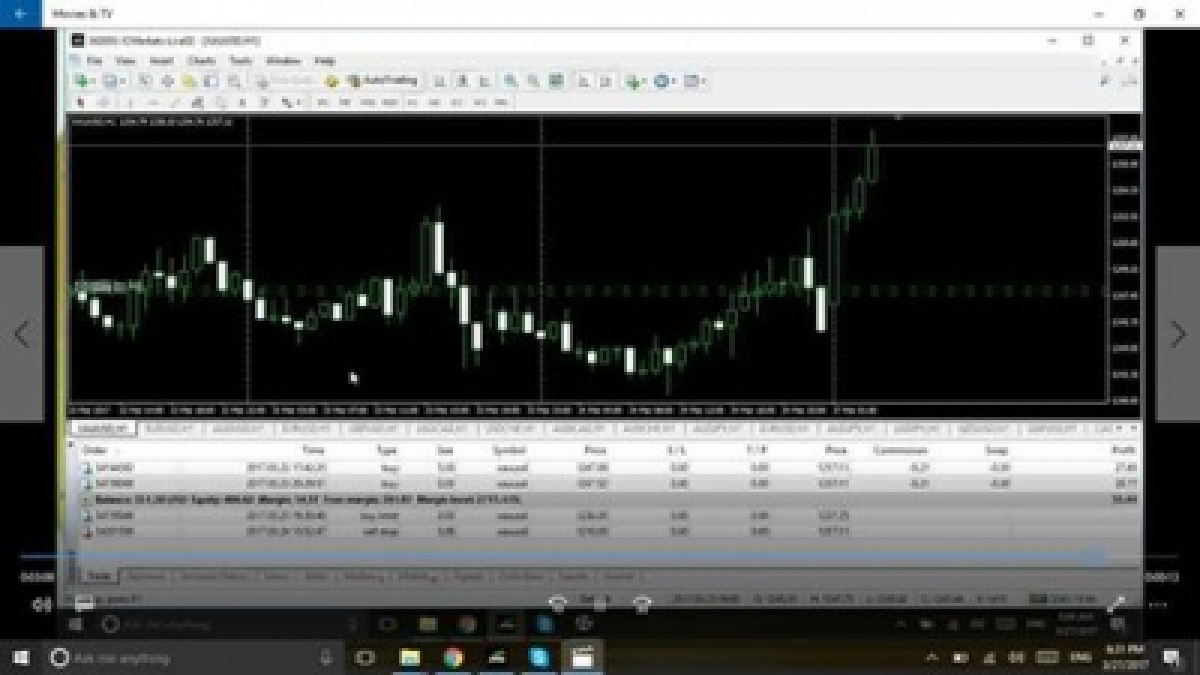
Task: Switch chart to candlesticks type
Action: (462, 80)
